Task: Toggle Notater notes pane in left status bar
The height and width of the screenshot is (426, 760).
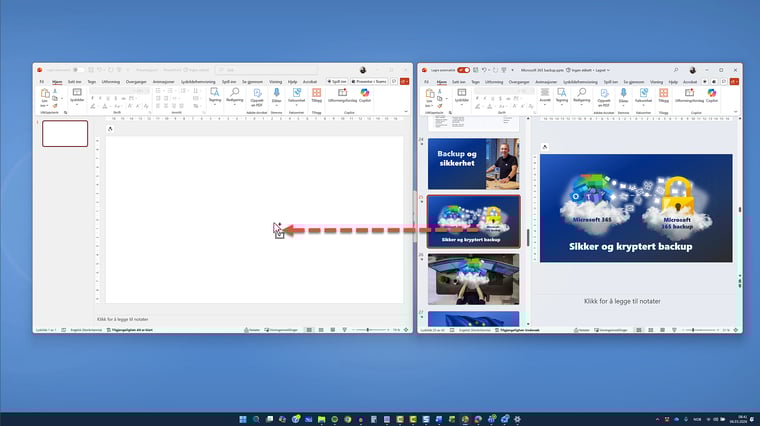Action: click(252, 330)
